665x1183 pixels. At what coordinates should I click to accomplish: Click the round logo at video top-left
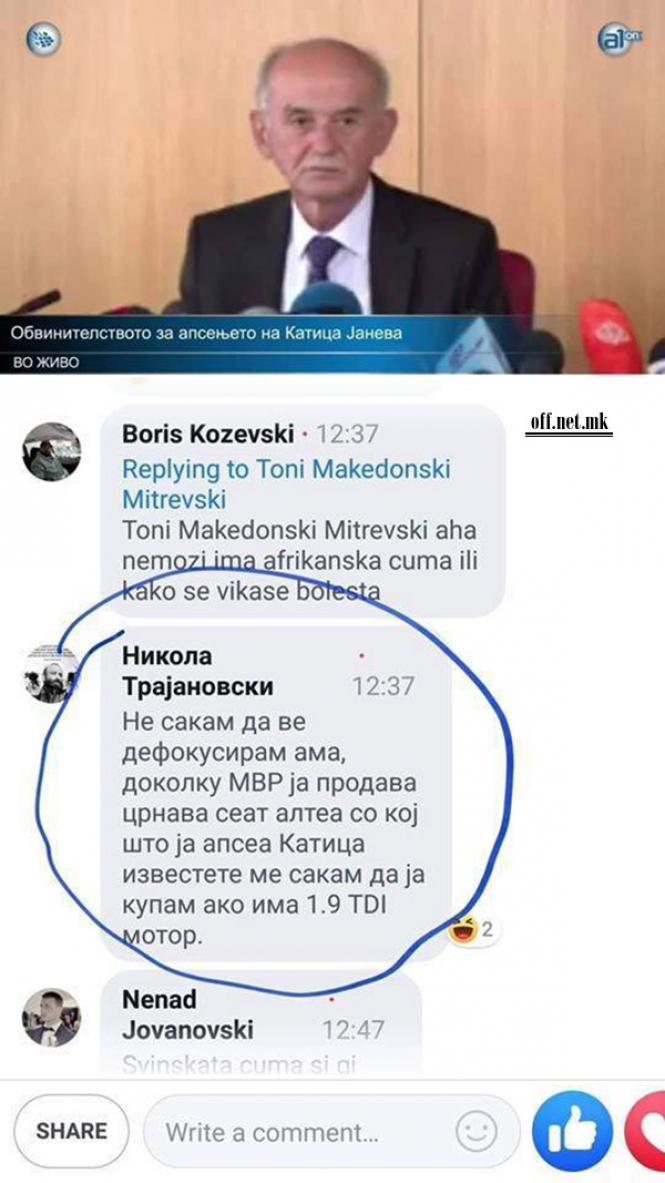coord(44,38)
